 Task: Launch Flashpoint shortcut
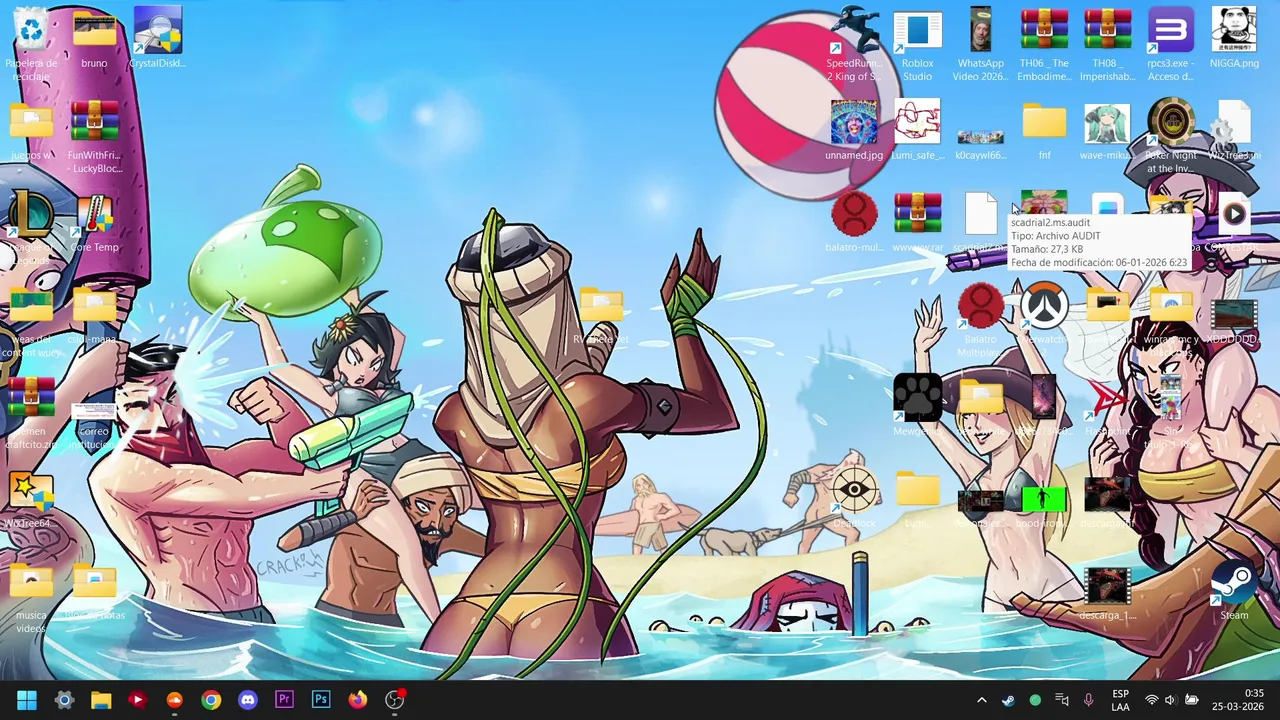pos(1107,406)
